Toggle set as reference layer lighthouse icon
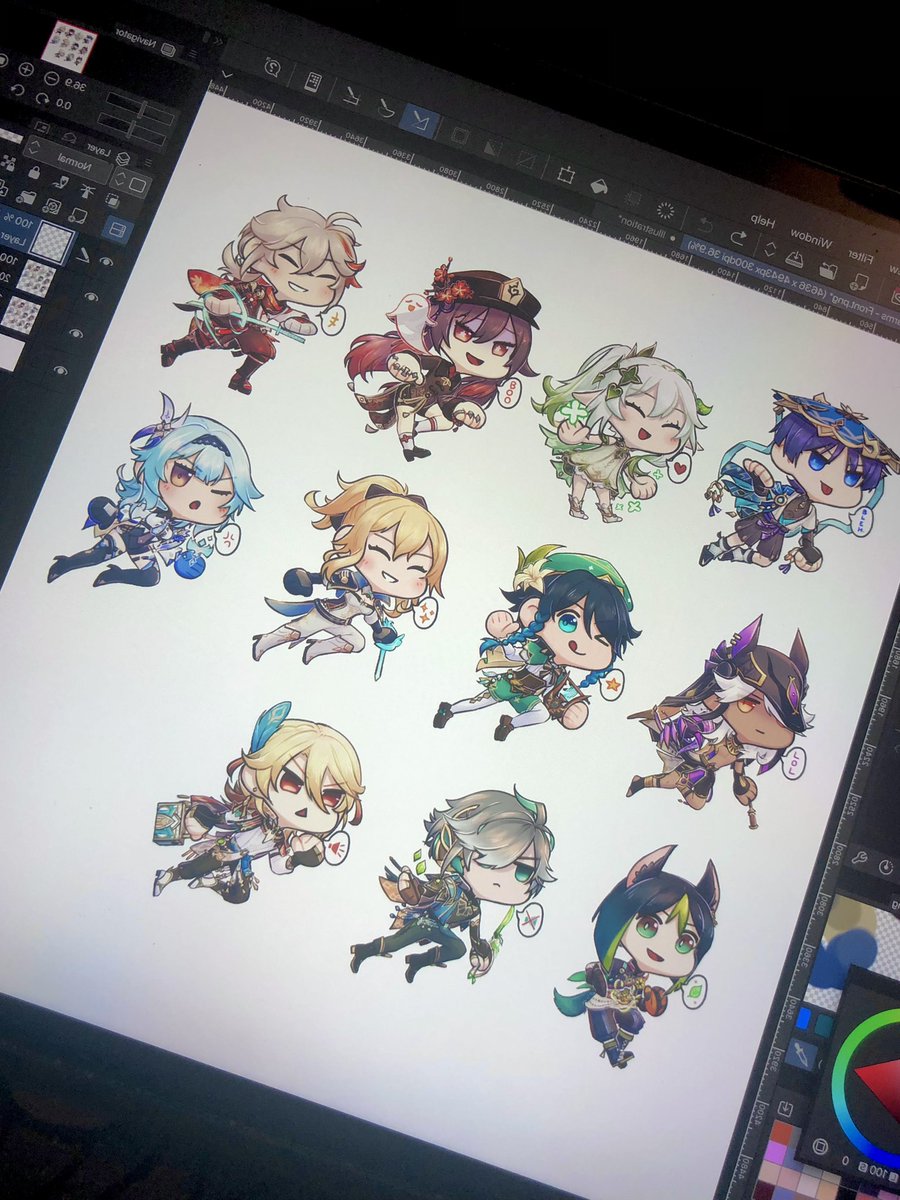 point(87,191)
